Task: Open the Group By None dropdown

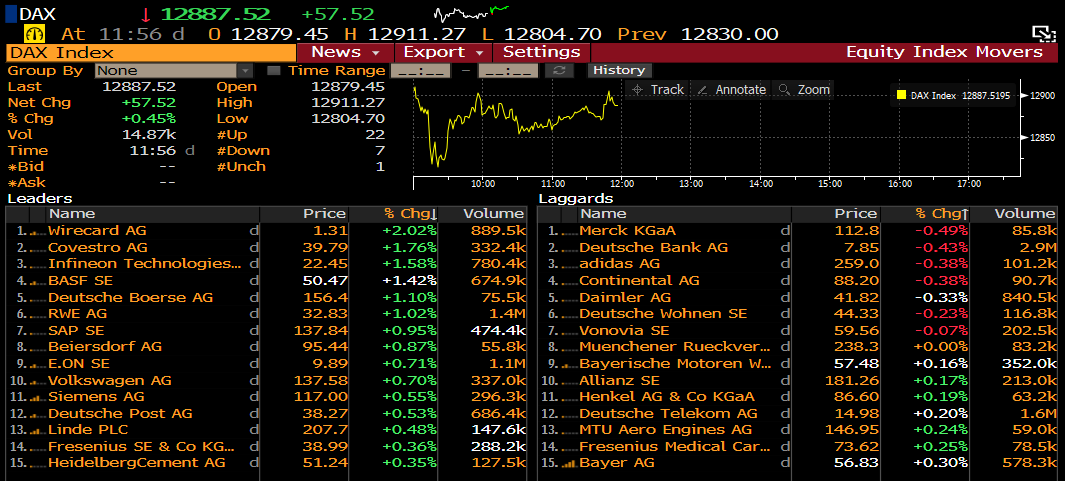Action: click(x=174, y=71)
